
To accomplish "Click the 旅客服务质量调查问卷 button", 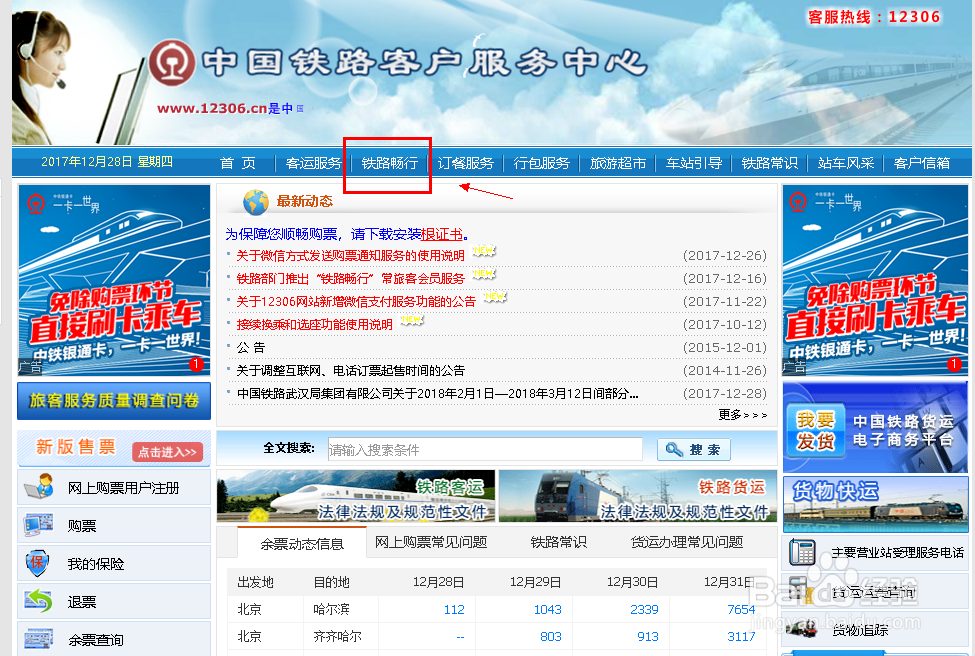I will click(114, 400).
